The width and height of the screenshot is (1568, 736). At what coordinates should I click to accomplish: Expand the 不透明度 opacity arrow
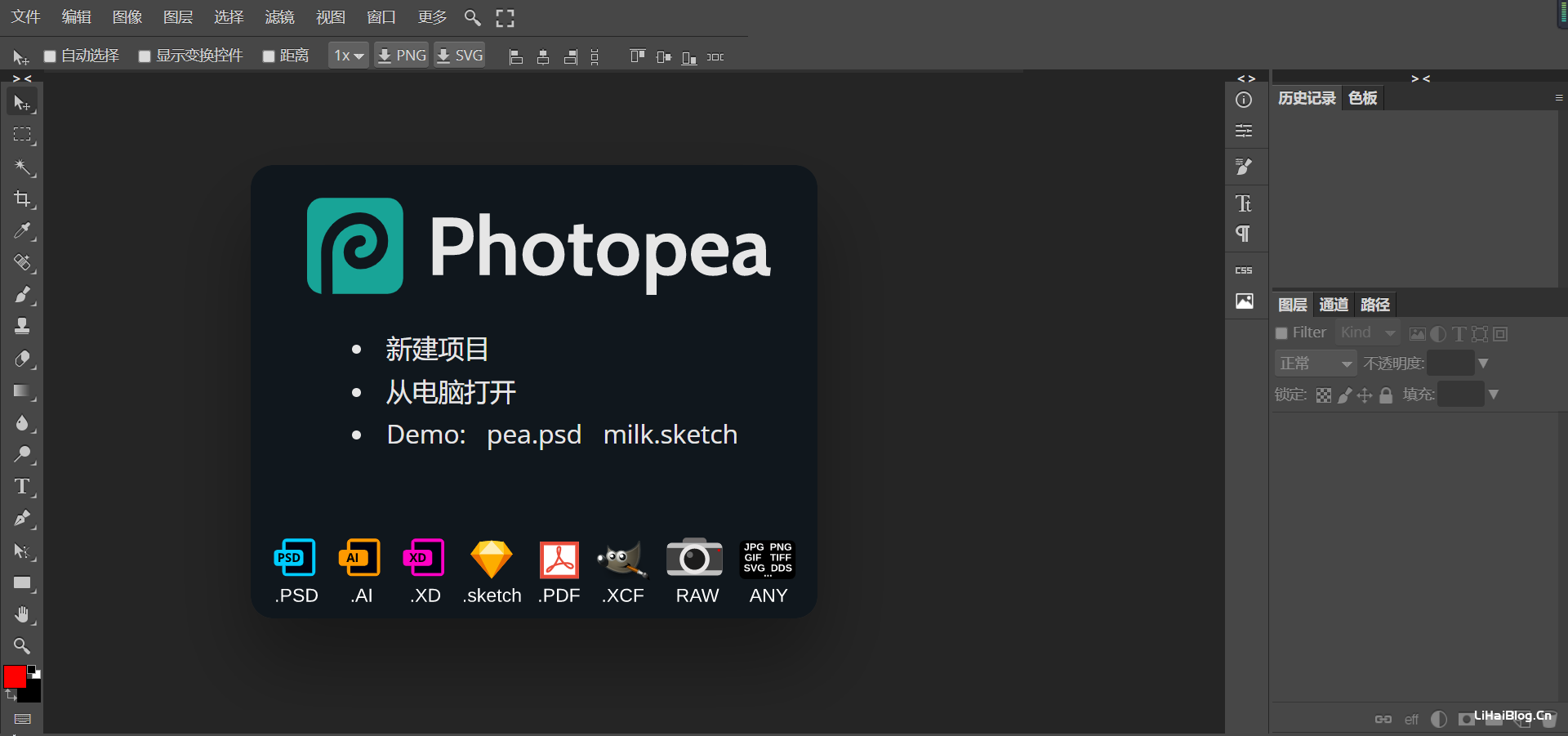[x=1483, y=364]
